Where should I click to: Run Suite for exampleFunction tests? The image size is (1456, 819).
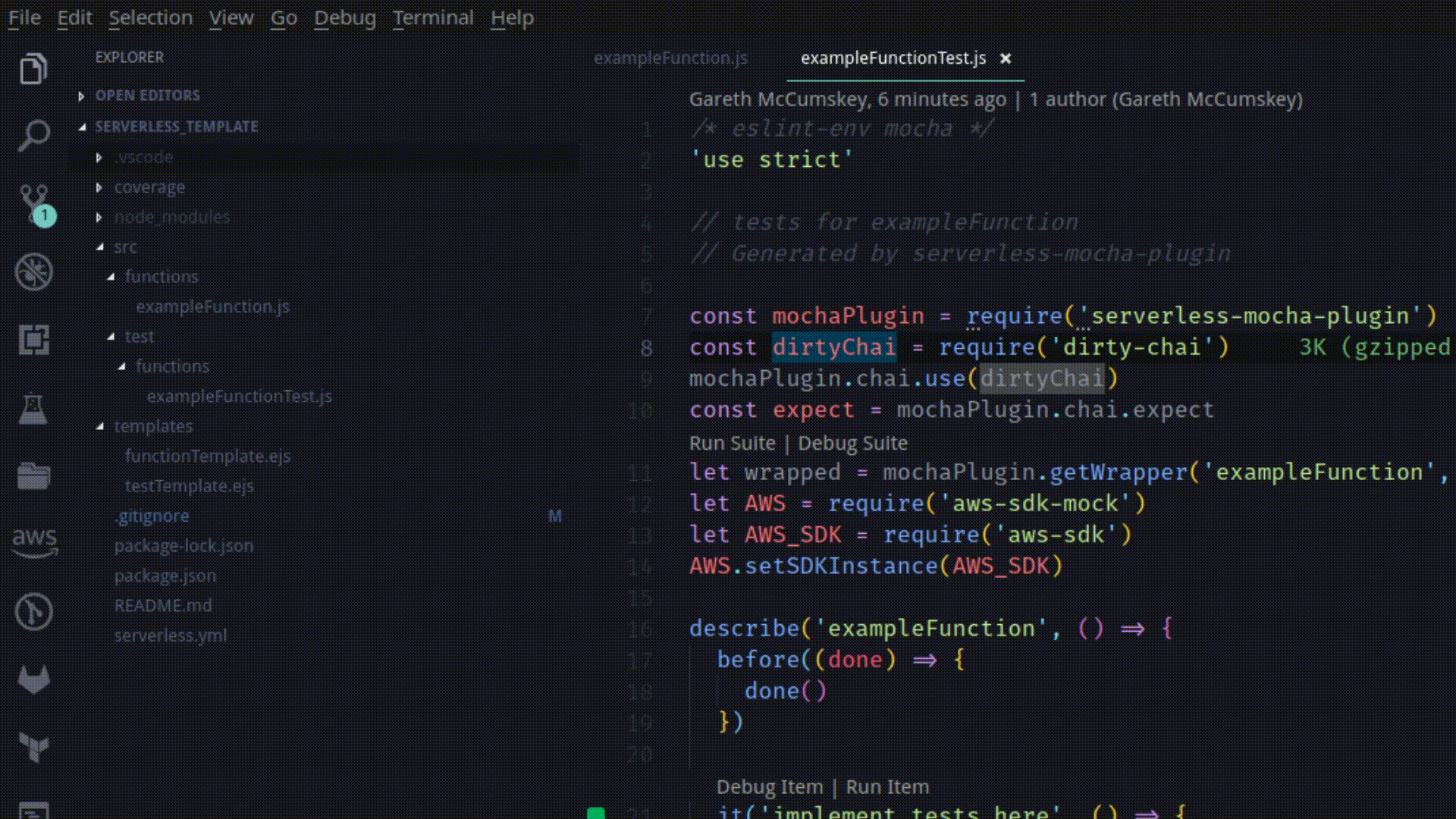coord(731,443)
